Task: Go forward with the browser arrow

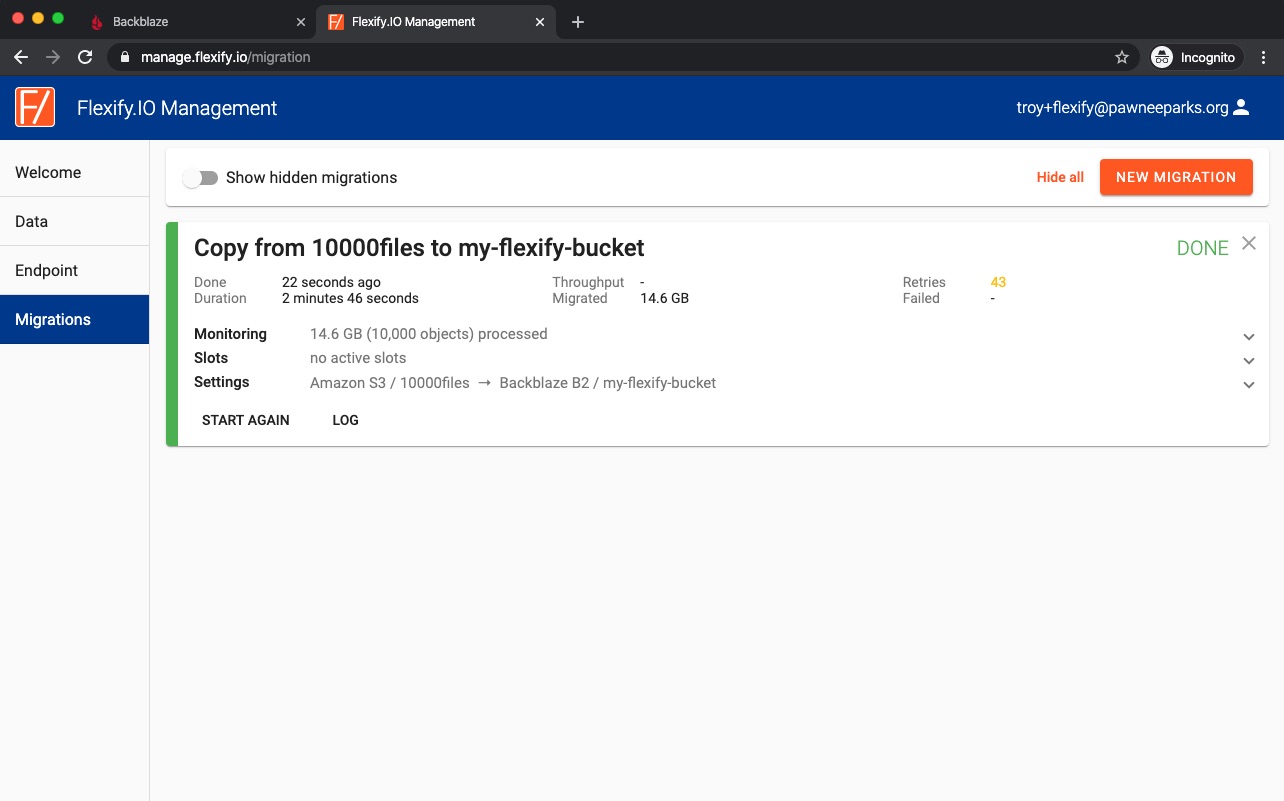Action: click(53, 57)
